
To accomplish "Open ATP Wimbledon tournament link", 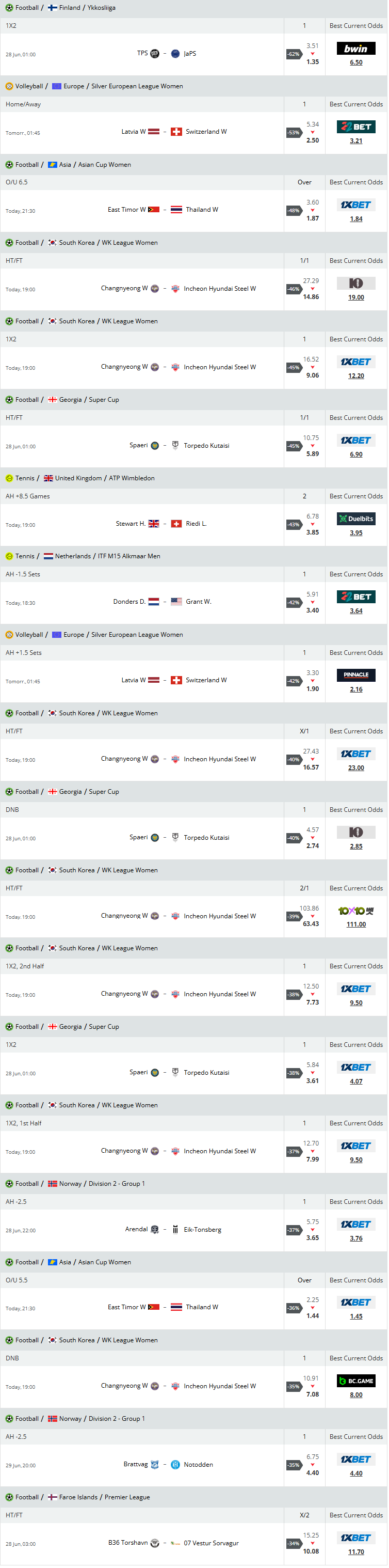I will (x=131, y=478).
